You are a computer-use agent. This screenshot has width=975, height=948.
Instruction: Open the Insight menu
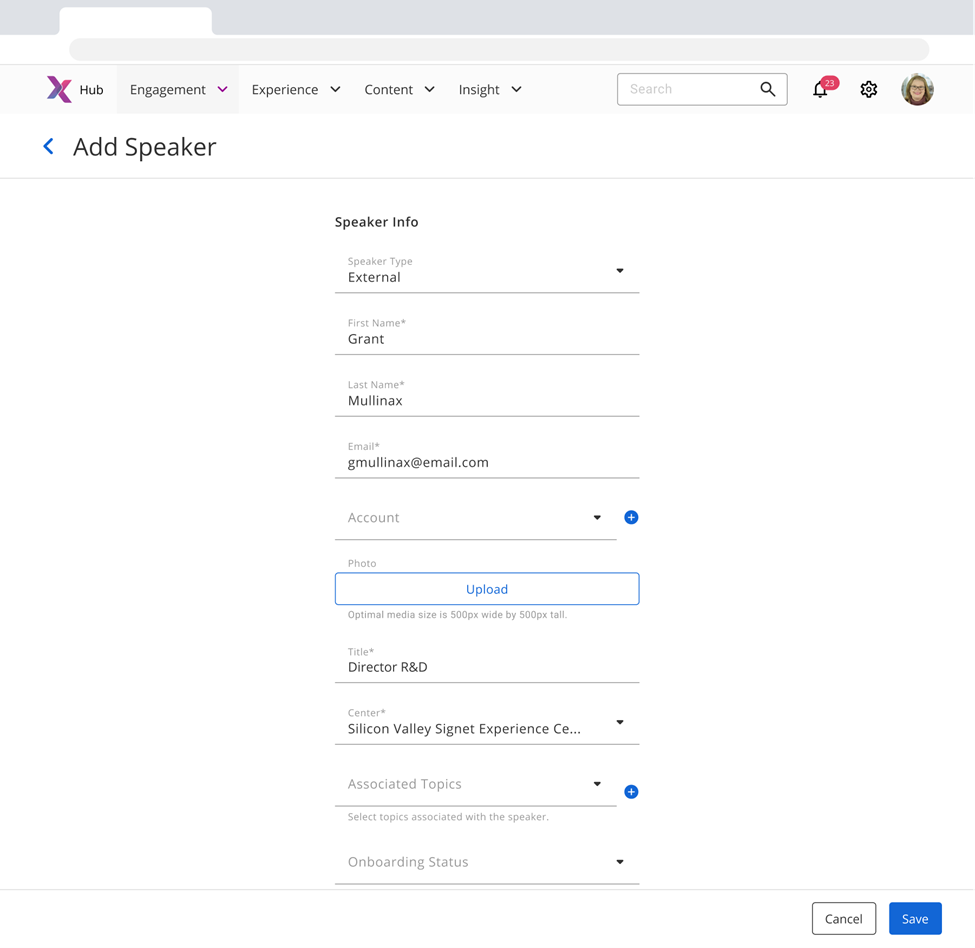tap(489, 90)
